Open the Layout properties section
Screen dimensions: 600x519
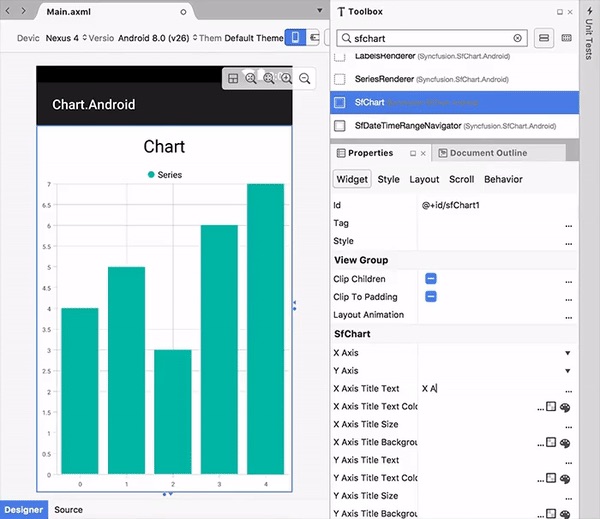pyautogui.click(x=424, y=180)
